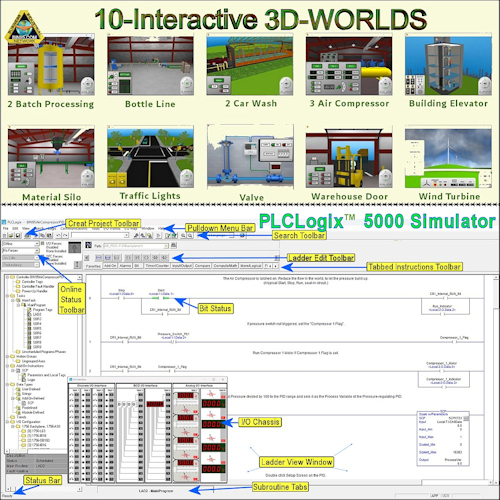Click the MainTask icon in controller organizer

coord(18,300)
